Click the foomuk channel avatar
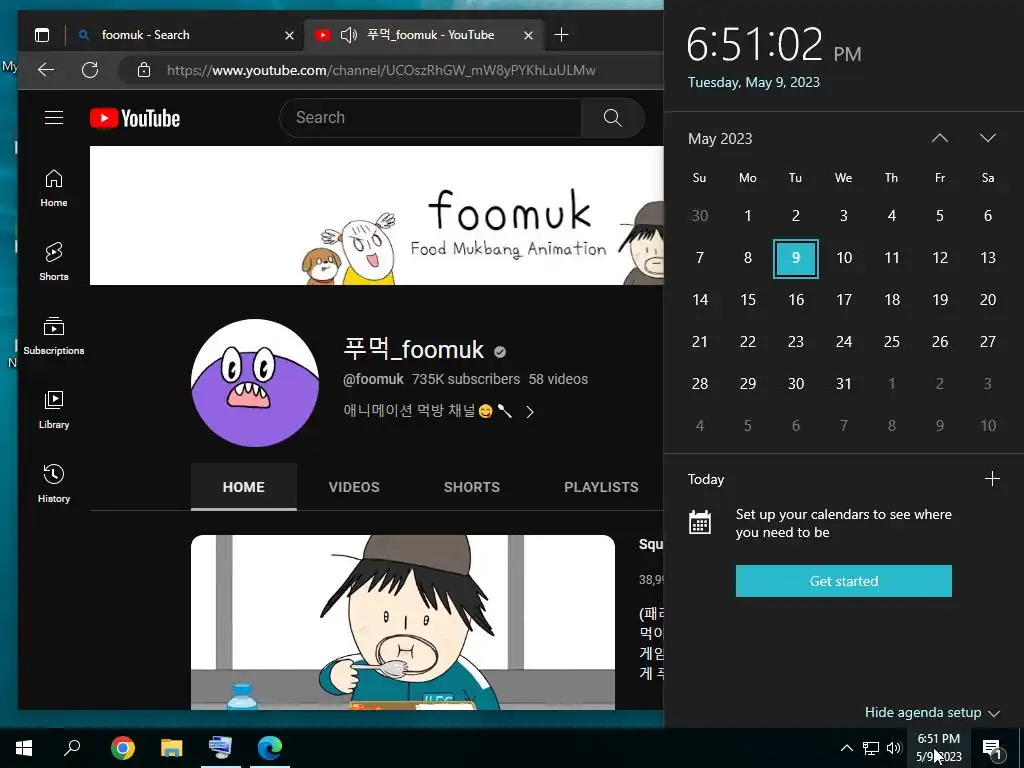 [255, 383]
